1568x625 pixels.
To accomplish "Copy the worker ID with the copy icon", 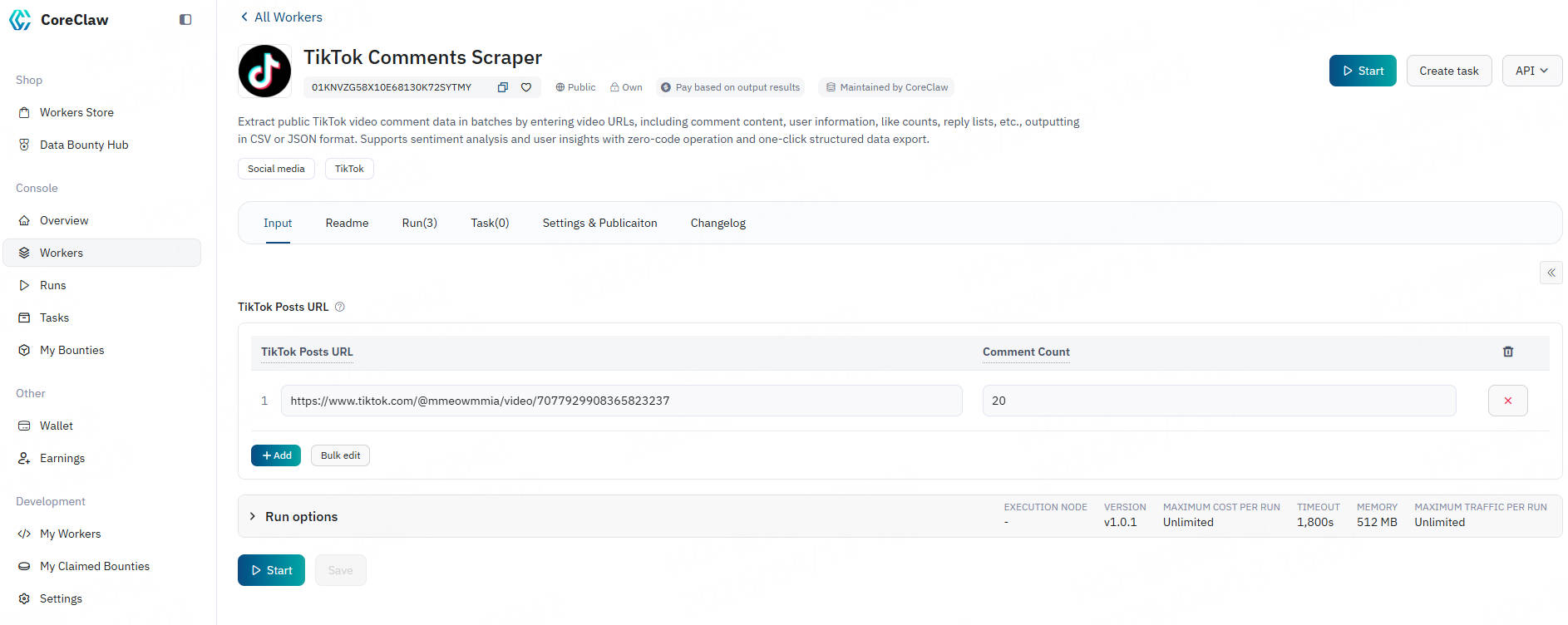I will click(x=502, y=87).
